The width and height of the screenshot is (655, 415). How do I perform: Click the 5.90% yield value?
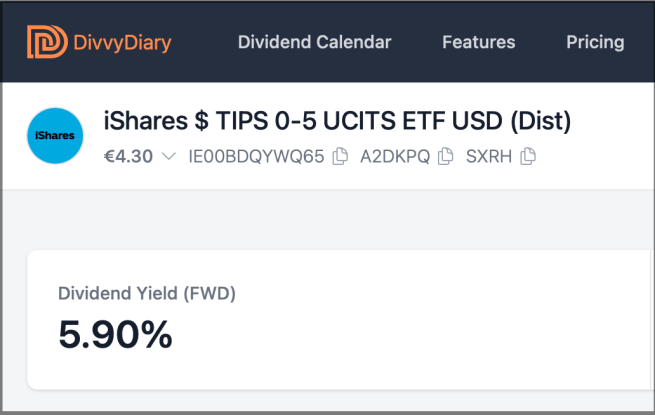tap(115, 335)
